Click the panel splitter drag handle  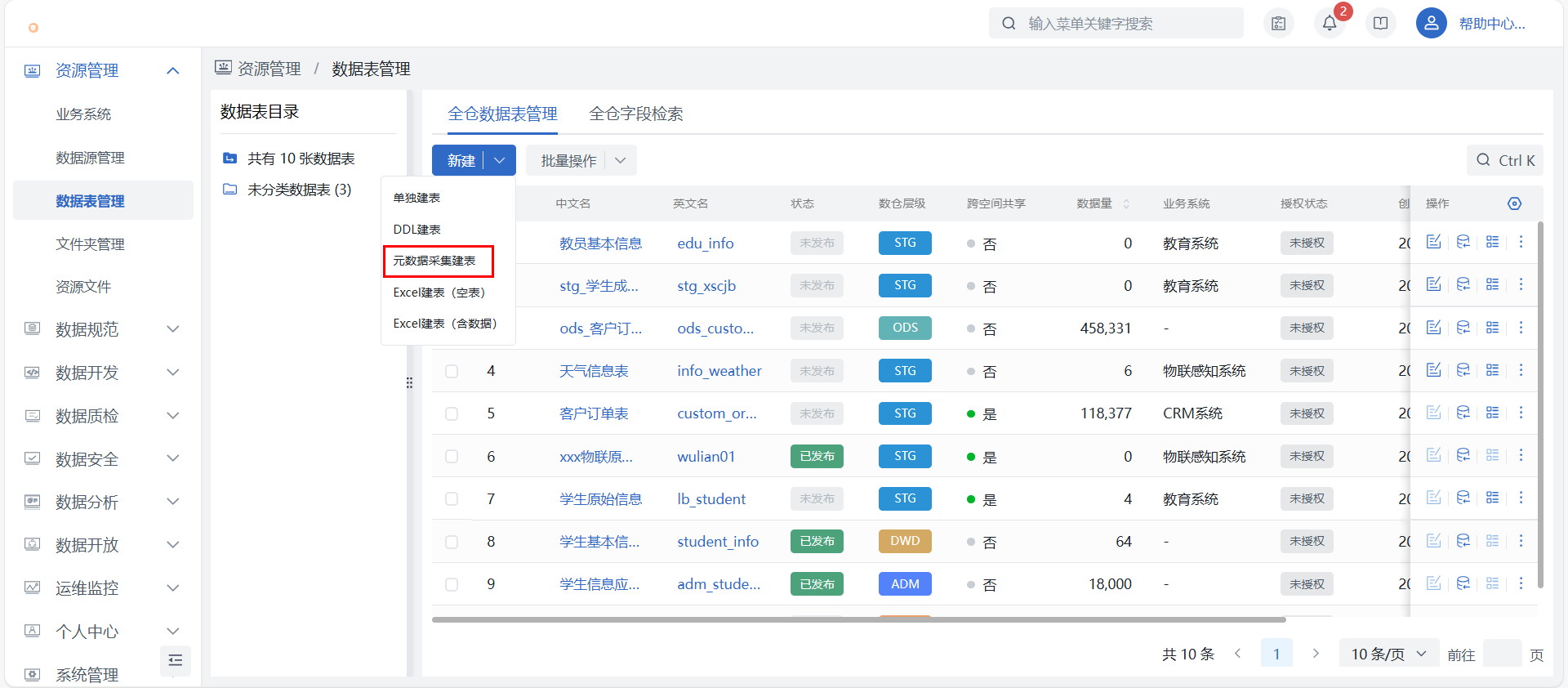tap(409, 382)
